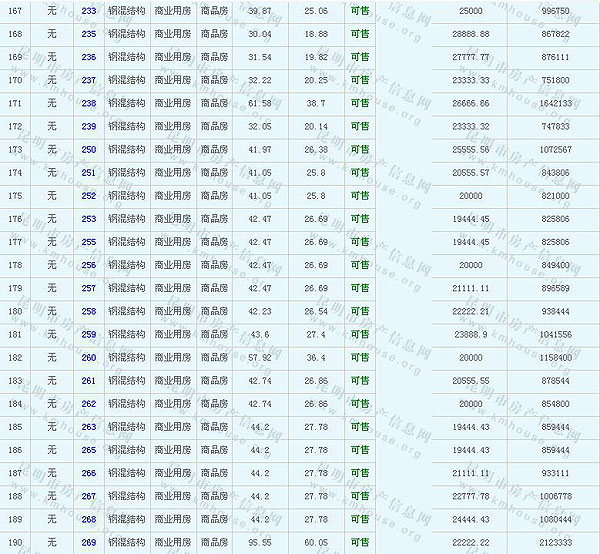The width and height of the screenshot is (600, 554).
Task: Open details for room 238
Action: click(89, 103)
